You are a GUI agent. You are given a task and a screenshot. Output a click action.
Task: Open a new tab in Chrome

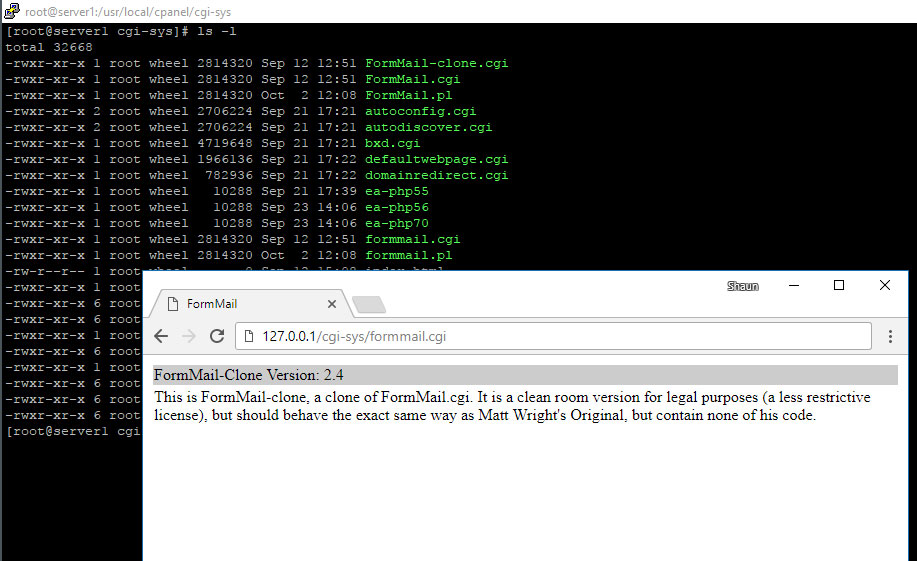pos(369,304)
